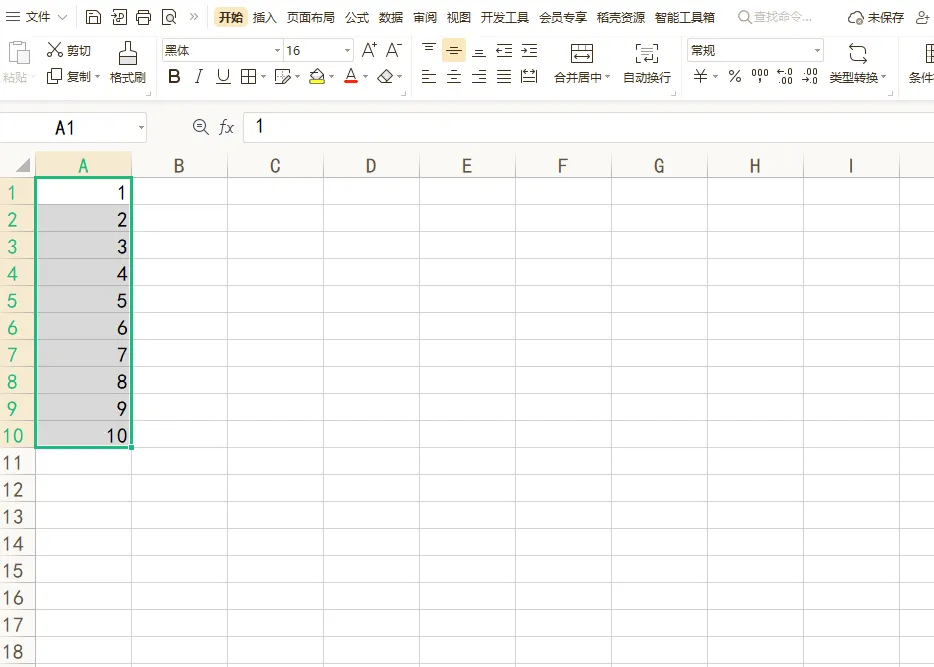This screenshot has width=934, height=667.
Task: Open the fill color dropdown arrow
Action: coord(331,77)
